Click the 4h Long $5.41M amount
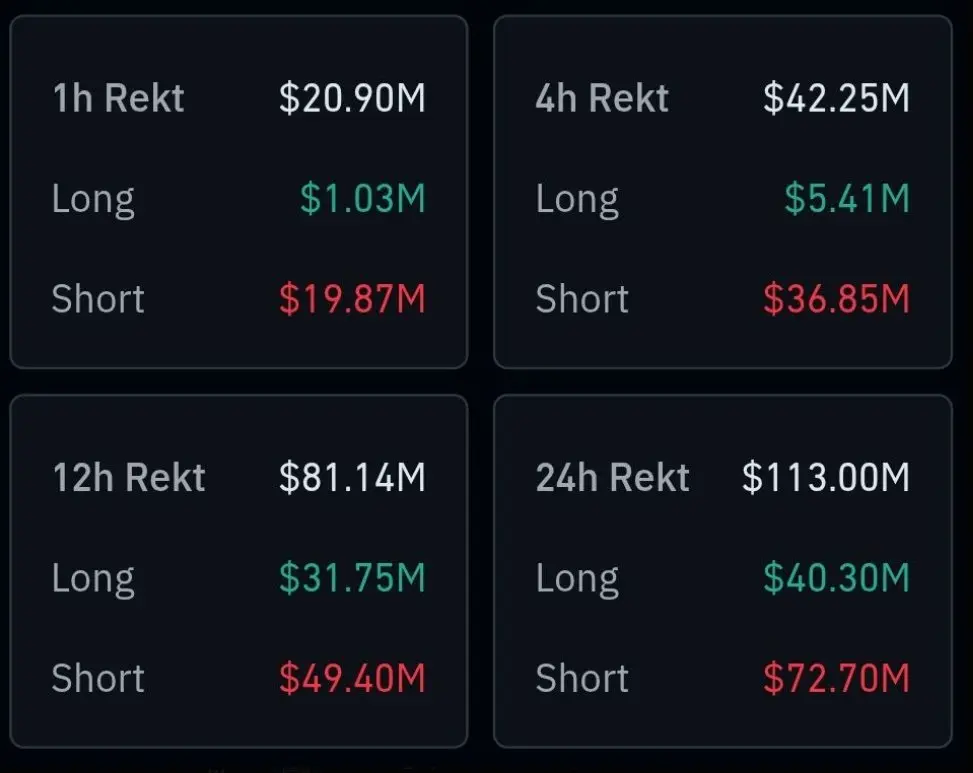The height and width of the screenshot is (773, 973). [846, 199]
